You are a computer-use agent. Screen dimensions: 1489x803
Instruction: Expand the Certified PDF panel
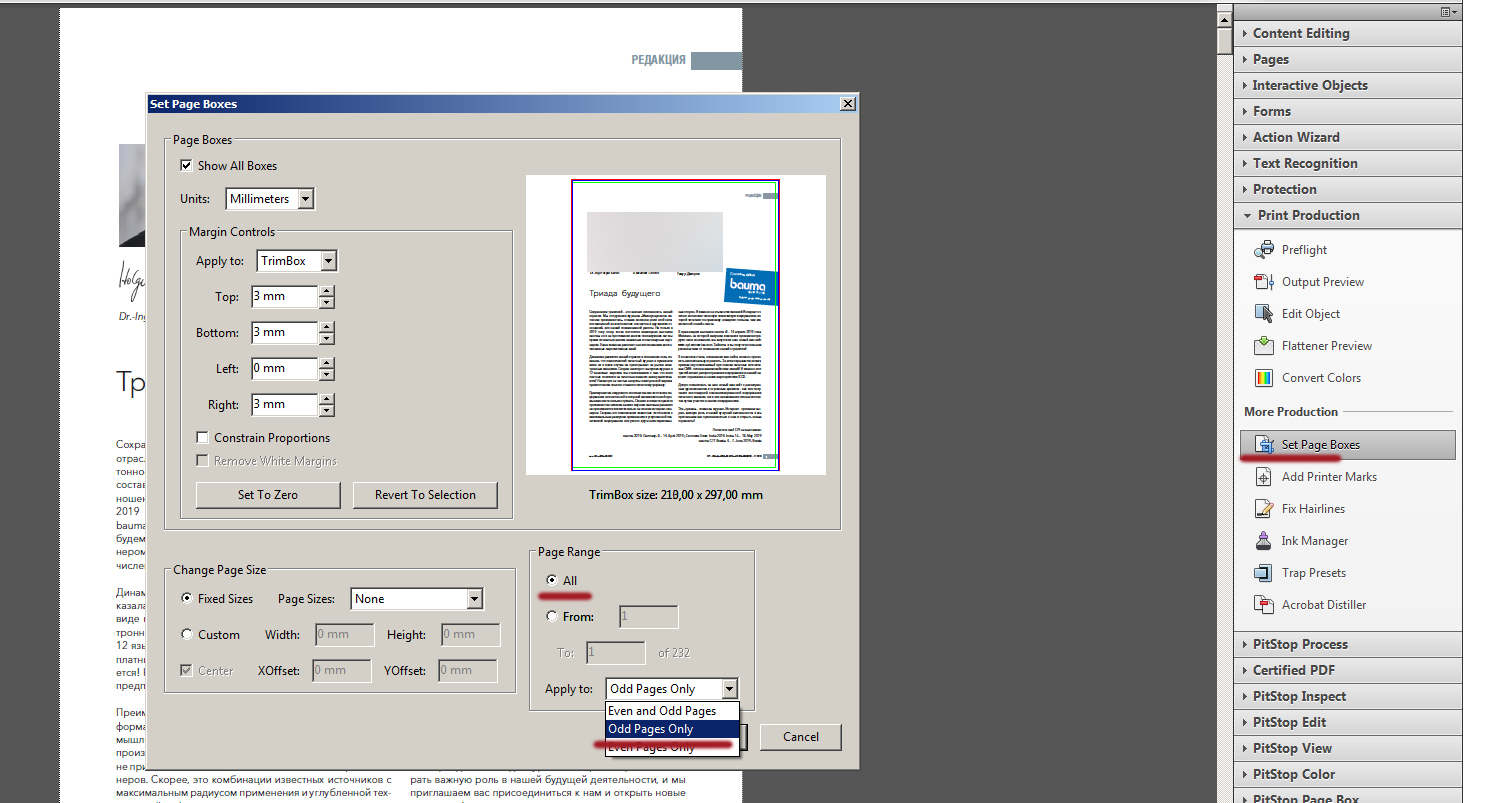coord(1347,670)
